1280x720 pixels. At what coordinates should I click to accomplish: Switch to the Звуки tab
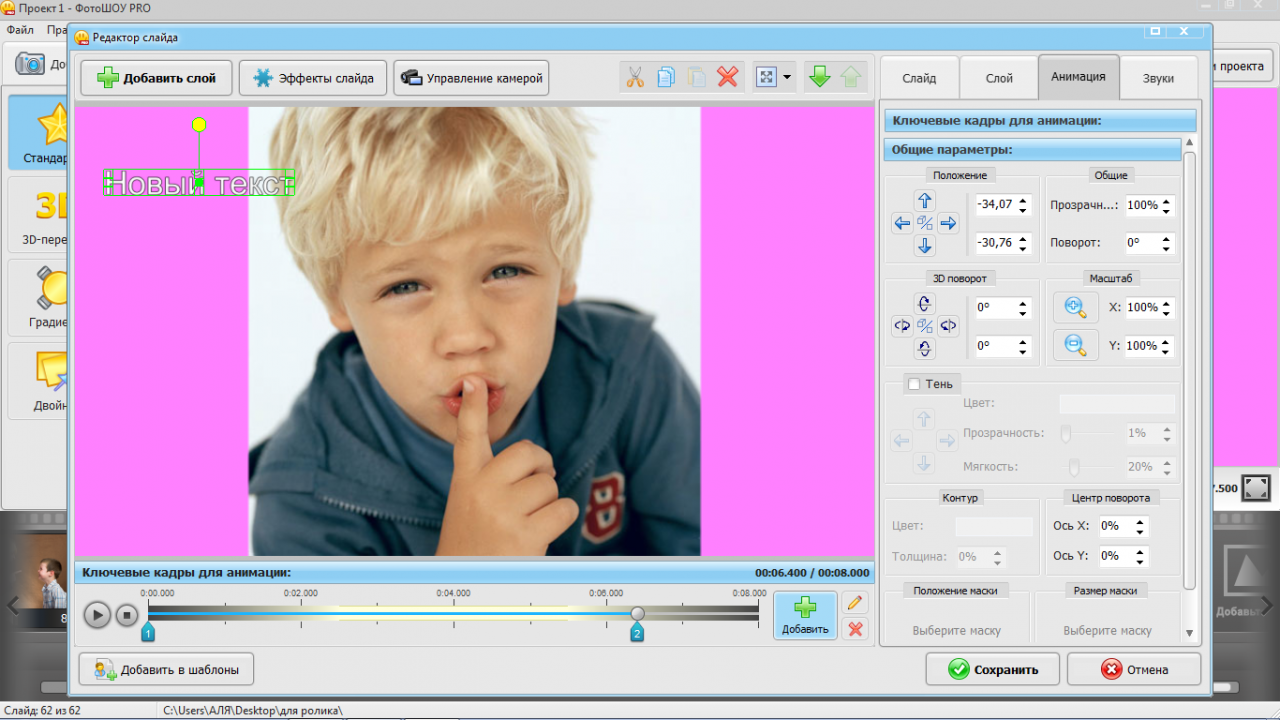[1159, 78]
